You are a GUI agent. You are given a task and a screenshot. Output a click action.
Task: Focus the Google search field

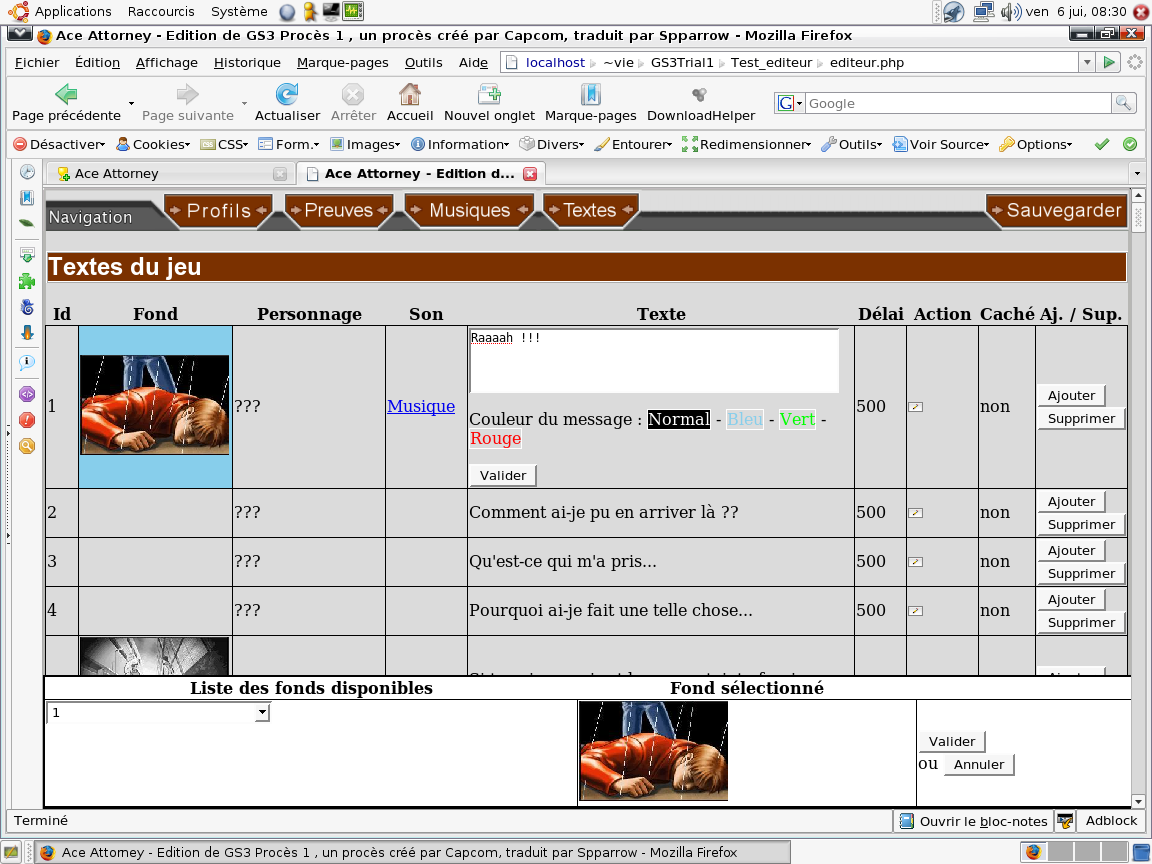point(959,104)
